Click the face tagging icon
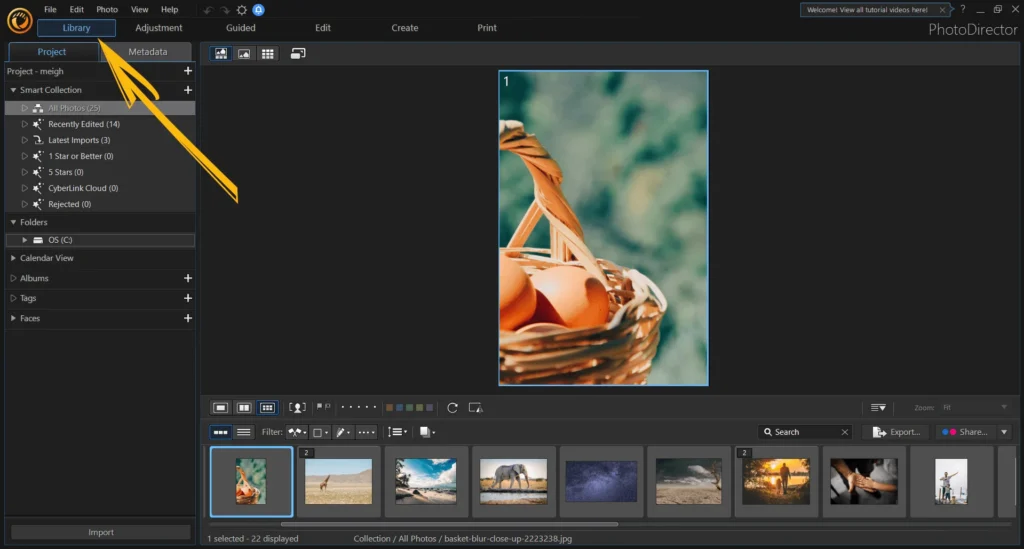The image size is (1024, 549). click(297, 408)
